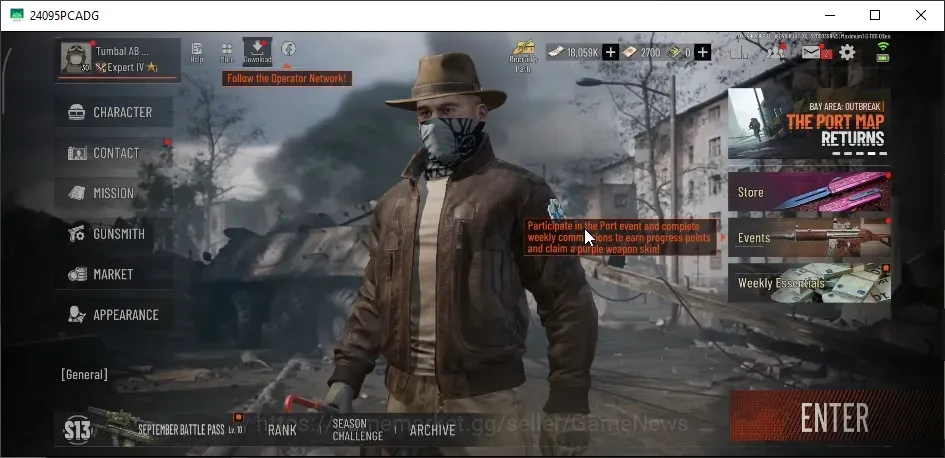Click the Expert IV rank emblem

point(100,67)
